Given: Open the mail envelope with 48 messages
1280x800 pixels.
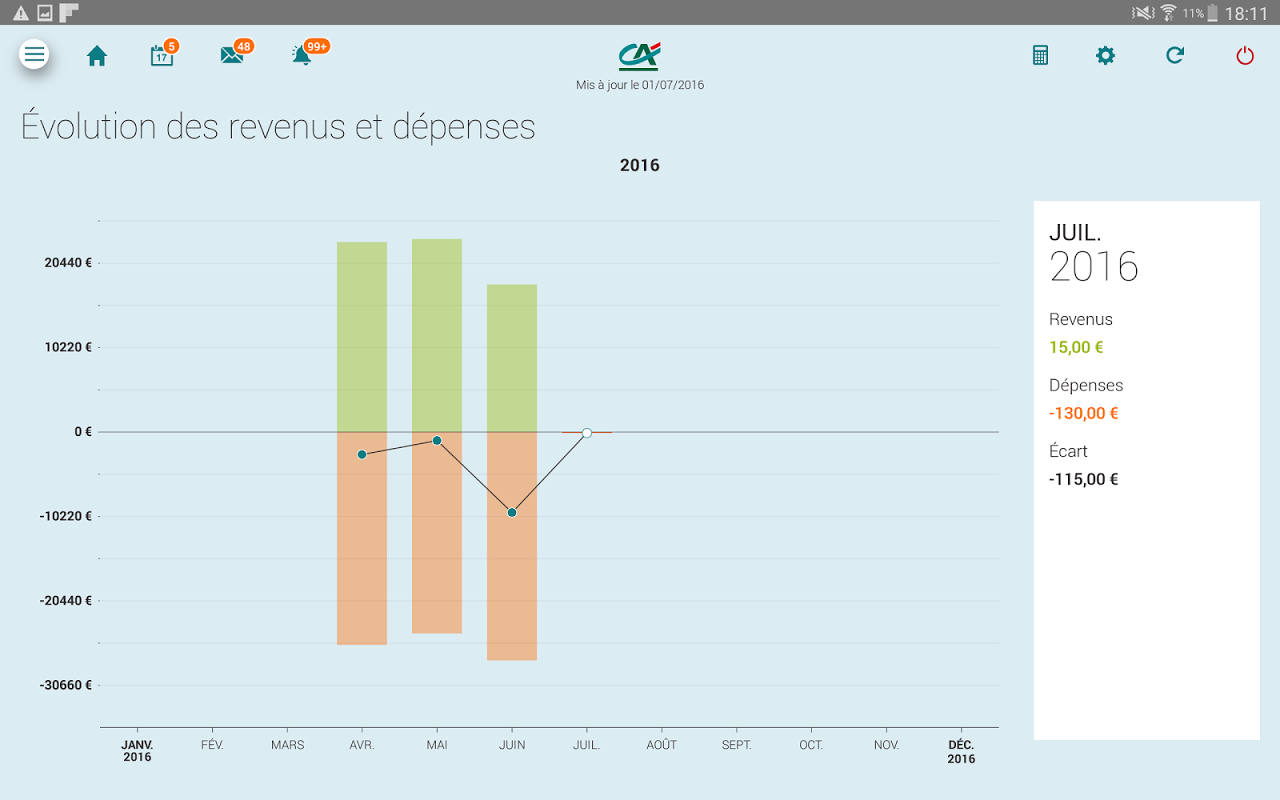Looking at the screenshot, I should click(235, 54).
